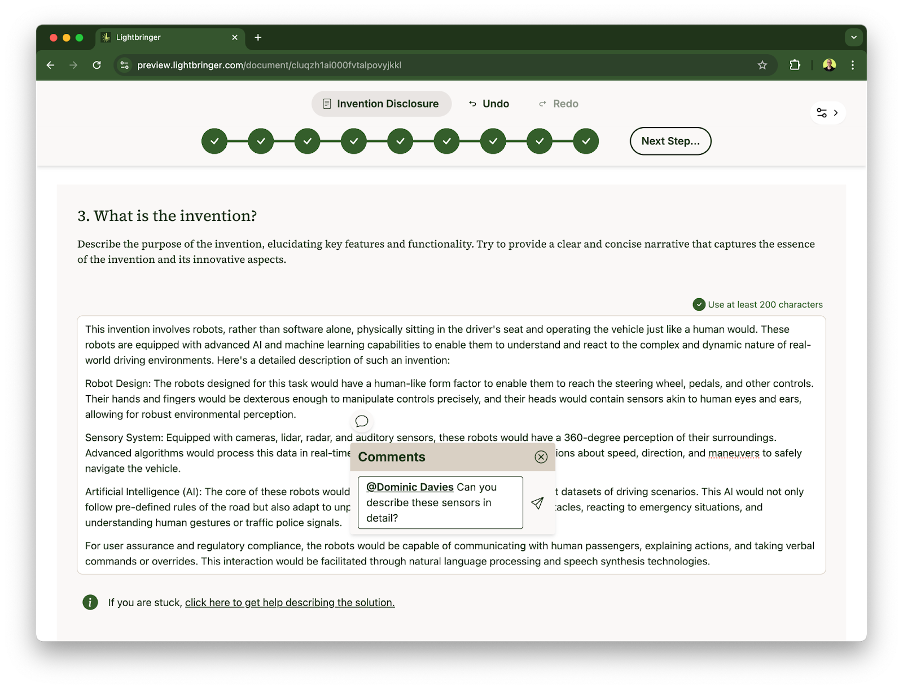Jump to the third completed step

[307, 141]
